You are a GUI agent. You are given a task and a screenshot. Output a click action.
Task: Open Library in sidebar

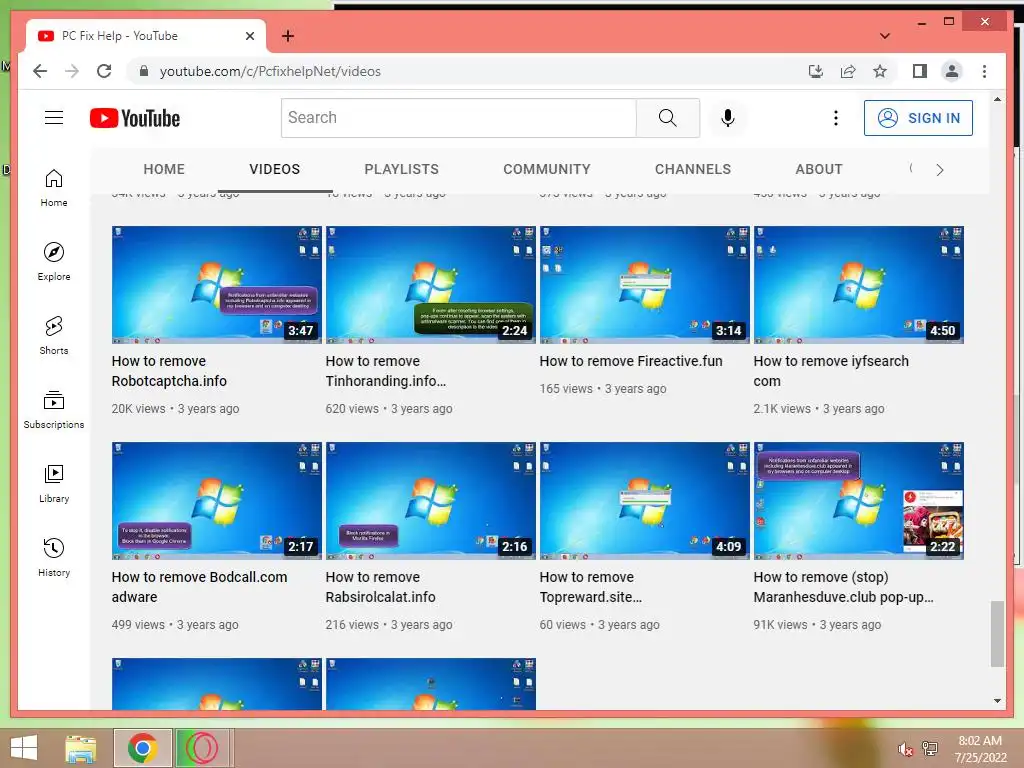[54, 483]
